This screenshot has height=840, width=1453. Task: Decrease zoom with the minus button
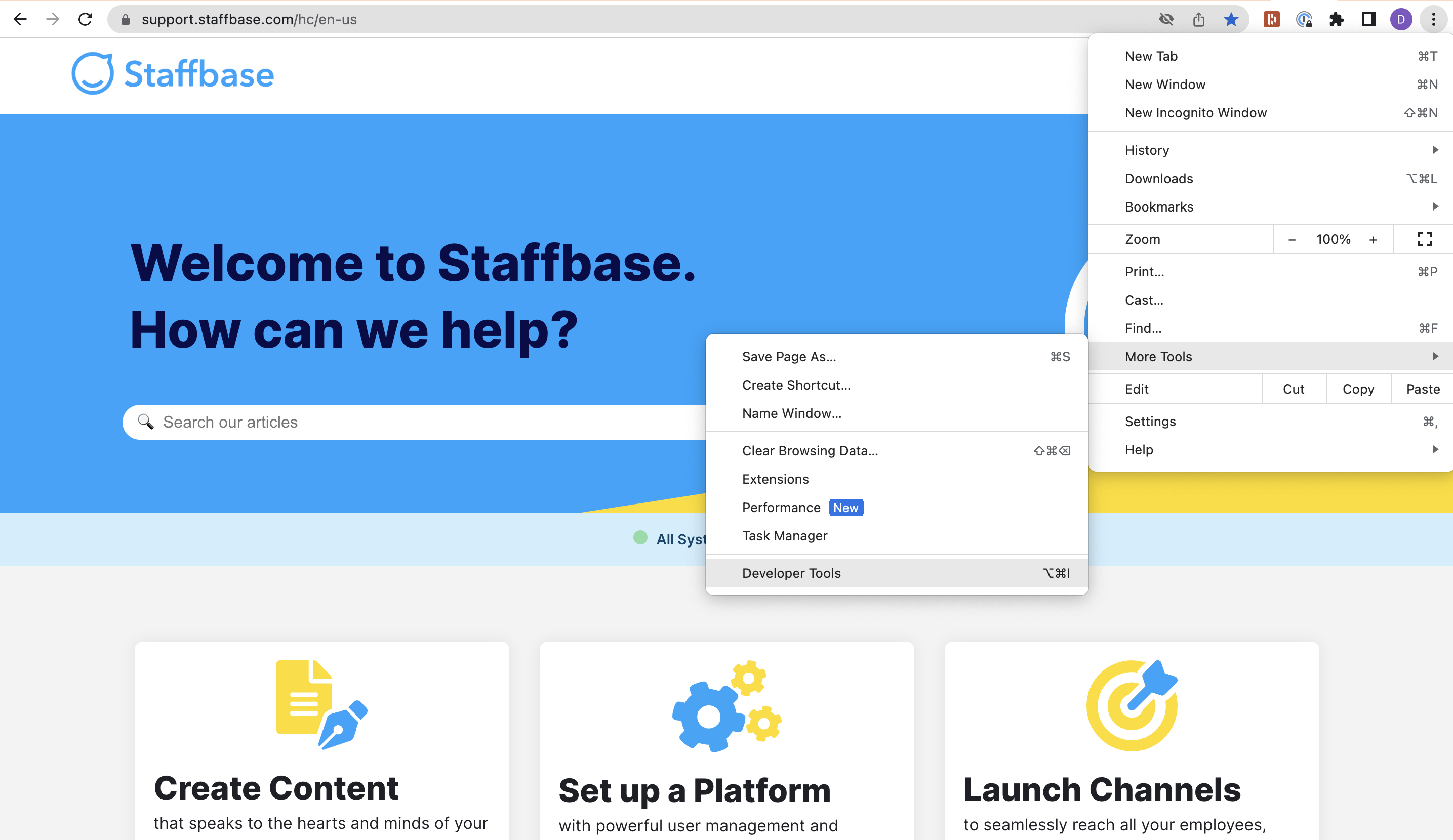tap(1291, 240)
